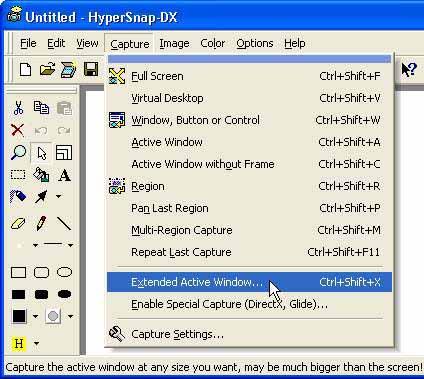This screenshot has width=424, height=379.
Task: Click the black foreground color swatch
Action: [x=19, y=316]
